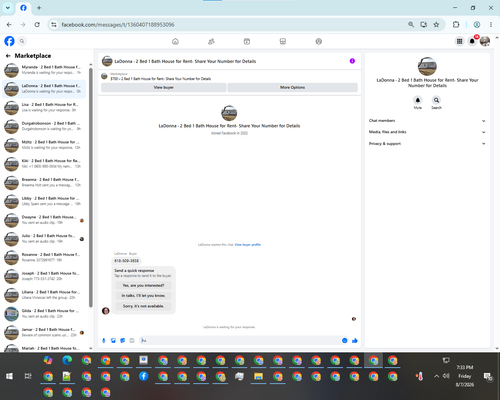Expand the Privacy & support section
The image size is (500, 400).
[427, 144]
